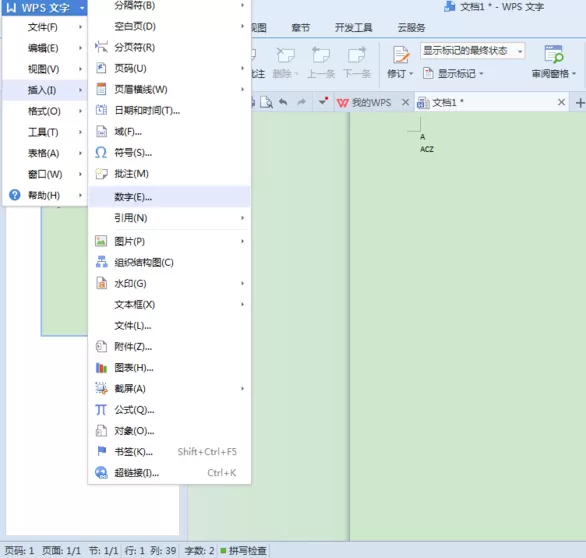Open the 显示标记的最终状态 combo box
Viewport: 586px width, 558px height.
pos(472,51)
